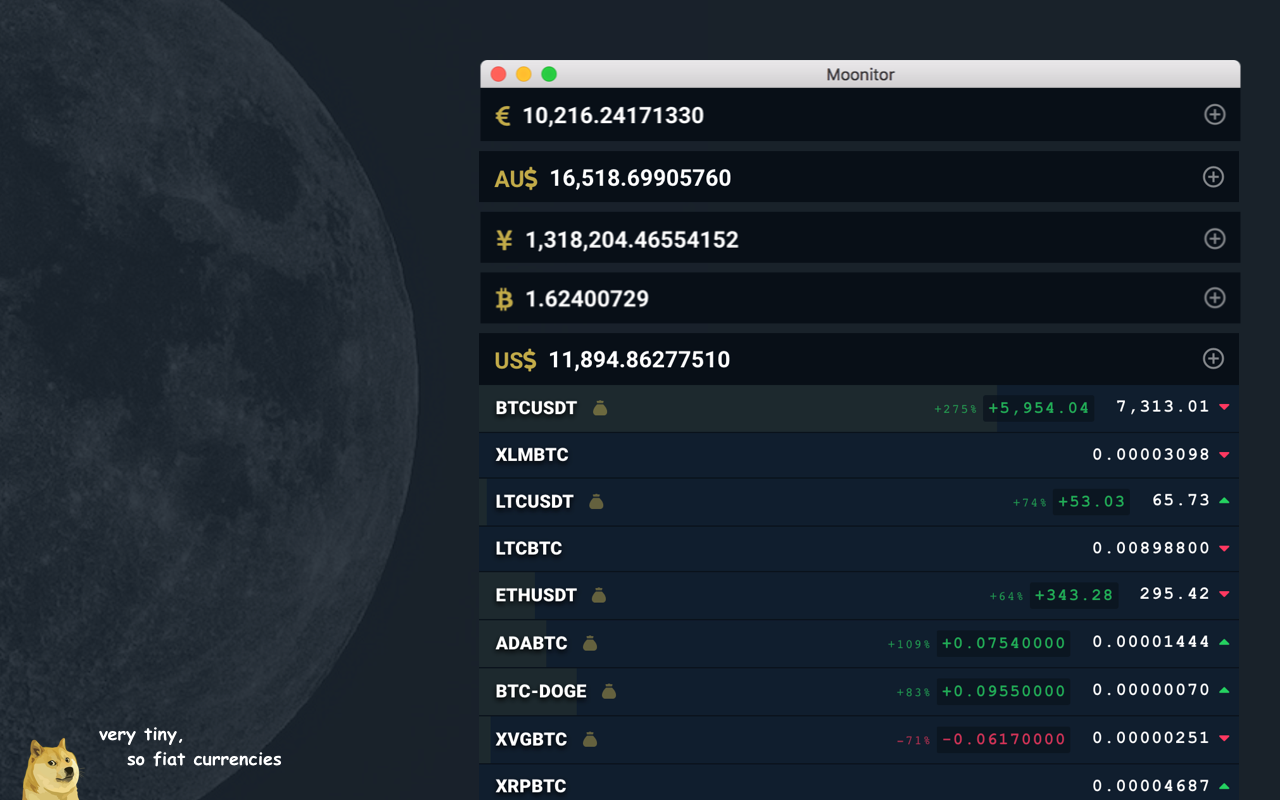Click the money bag icon beside ADABTC
This screenshot has height=800, width=1280.
coord(590,643)
